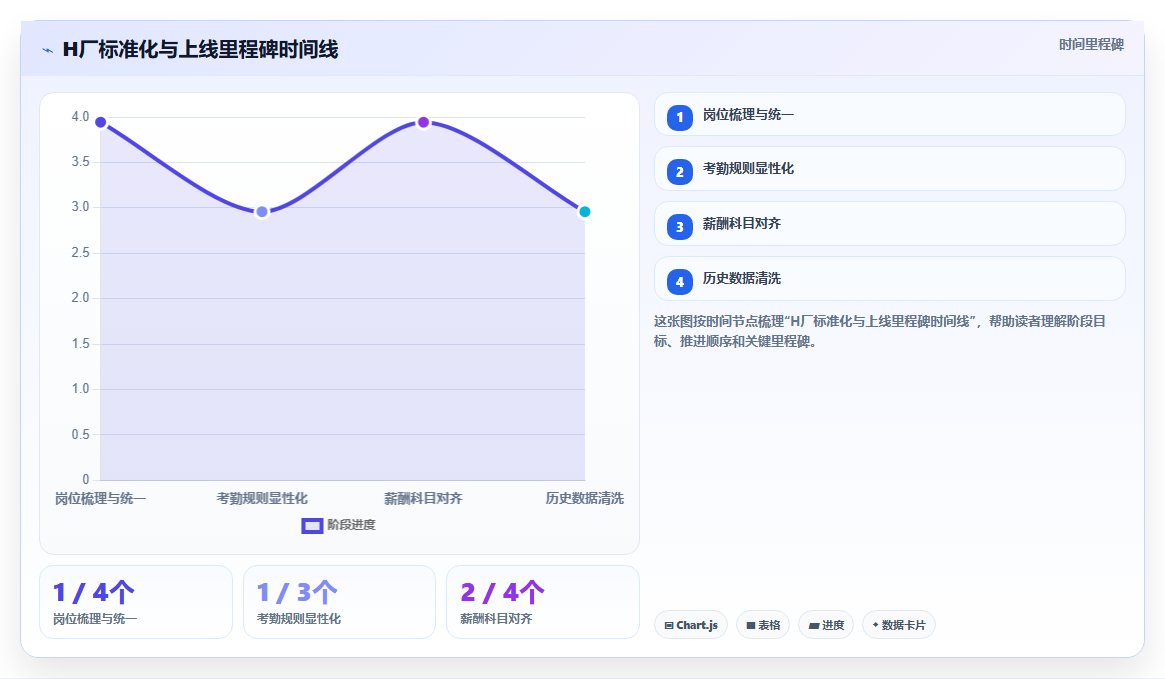
Task: Toggle the 阶段进度 legend swatch
Action: 312,525
